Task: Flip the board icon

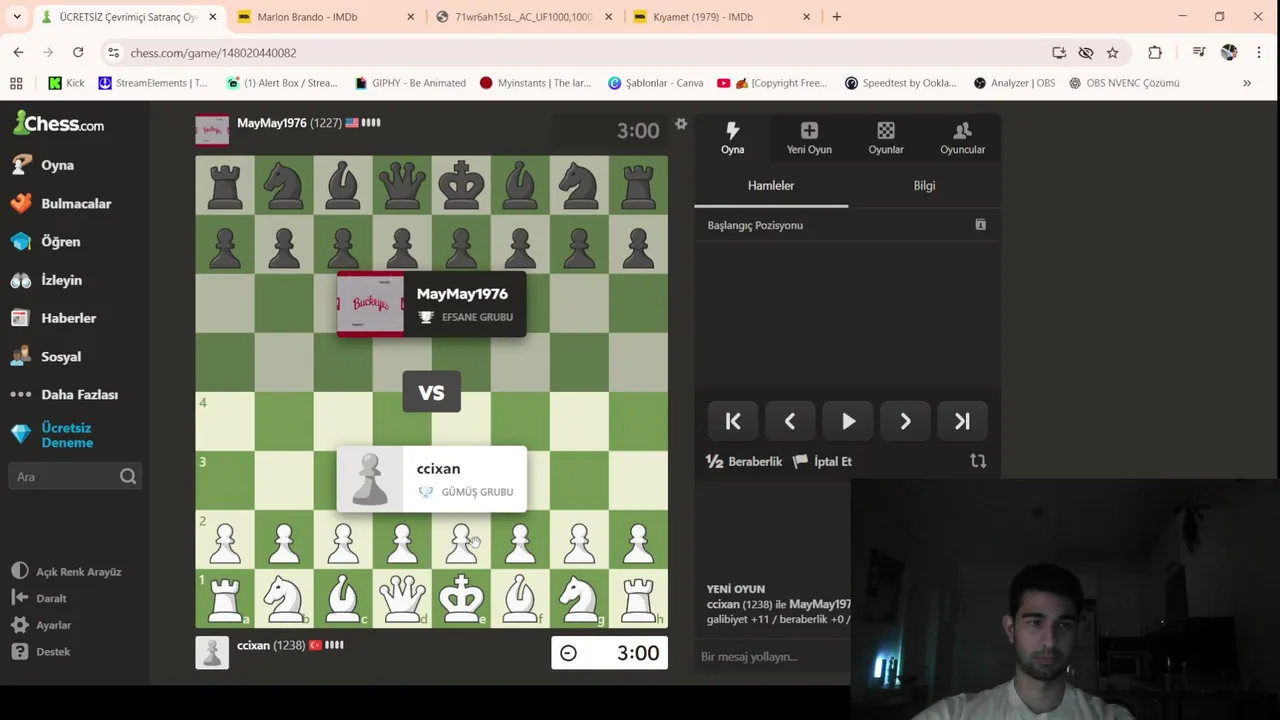Action: (978, 461)
